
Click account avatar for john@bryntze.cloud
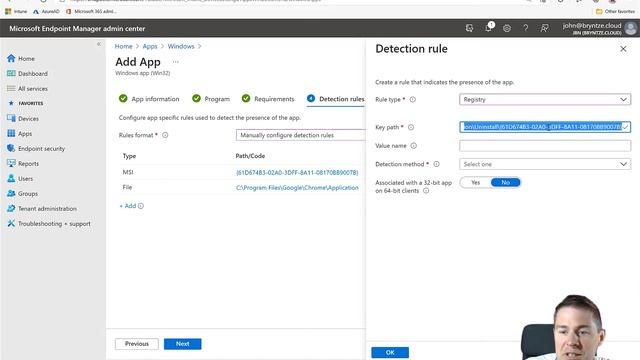click(x=631, y=28)
